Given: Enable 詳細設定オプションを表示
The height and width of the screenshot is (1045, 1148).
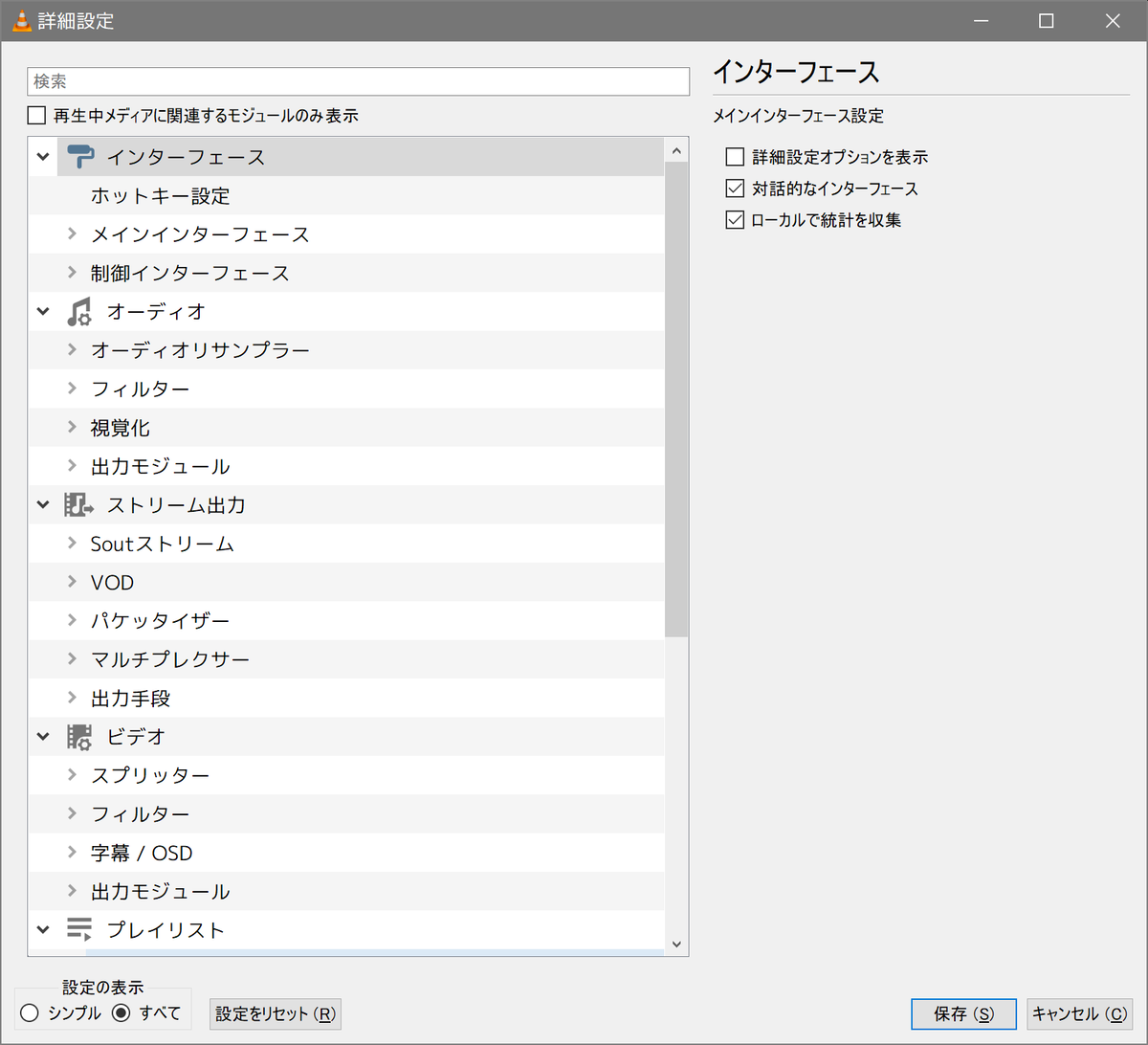Looking at the screenshot, I should point(734,156).
